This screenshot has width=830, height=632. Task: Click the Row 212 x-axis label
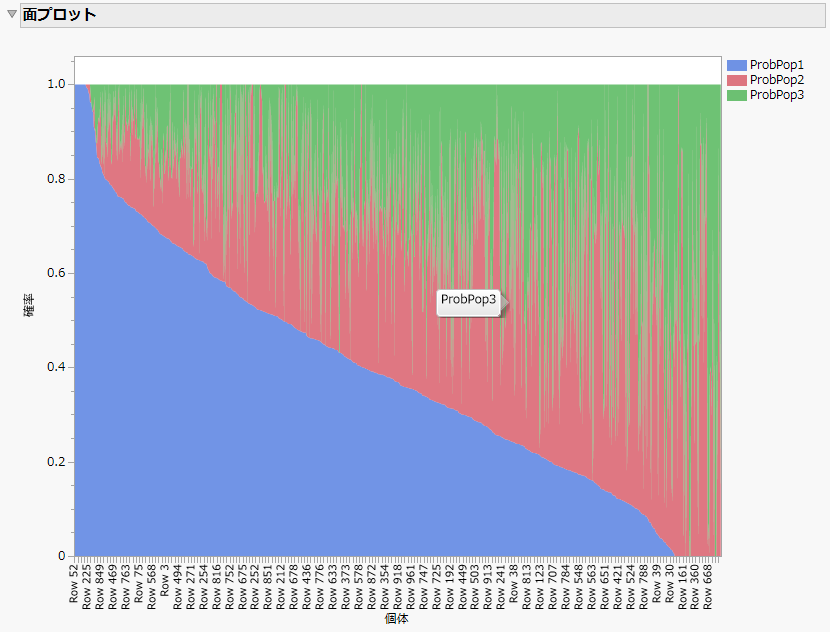281,587
